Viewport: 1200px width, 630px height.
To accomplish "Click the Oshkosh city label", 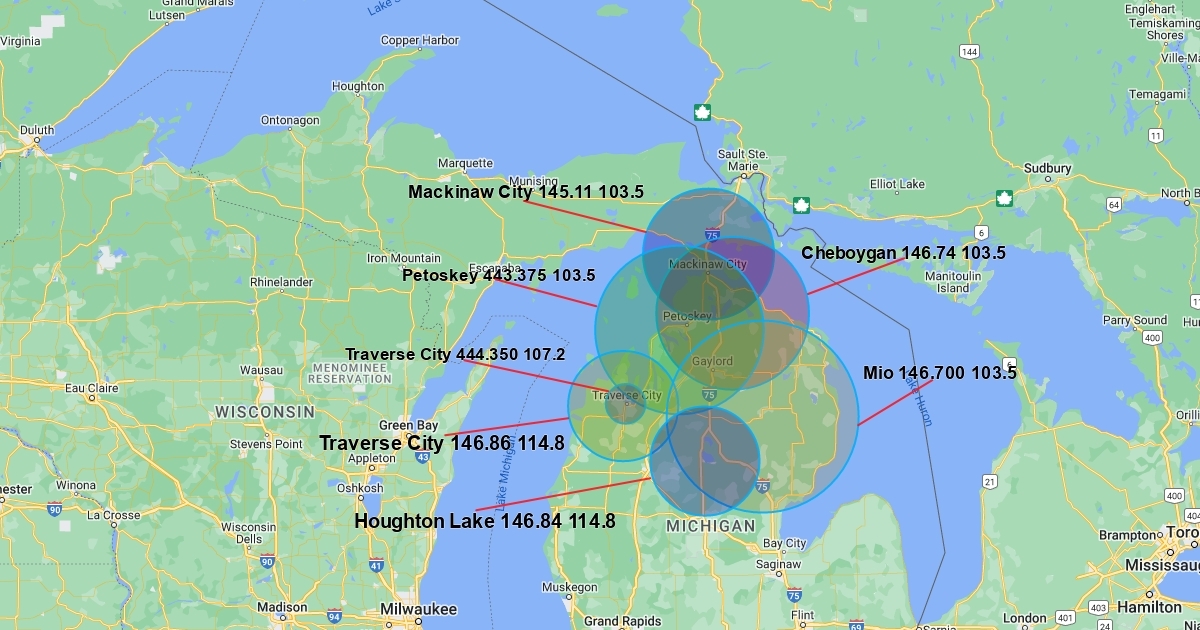I will pyautogui.click(x=360, y=488).
